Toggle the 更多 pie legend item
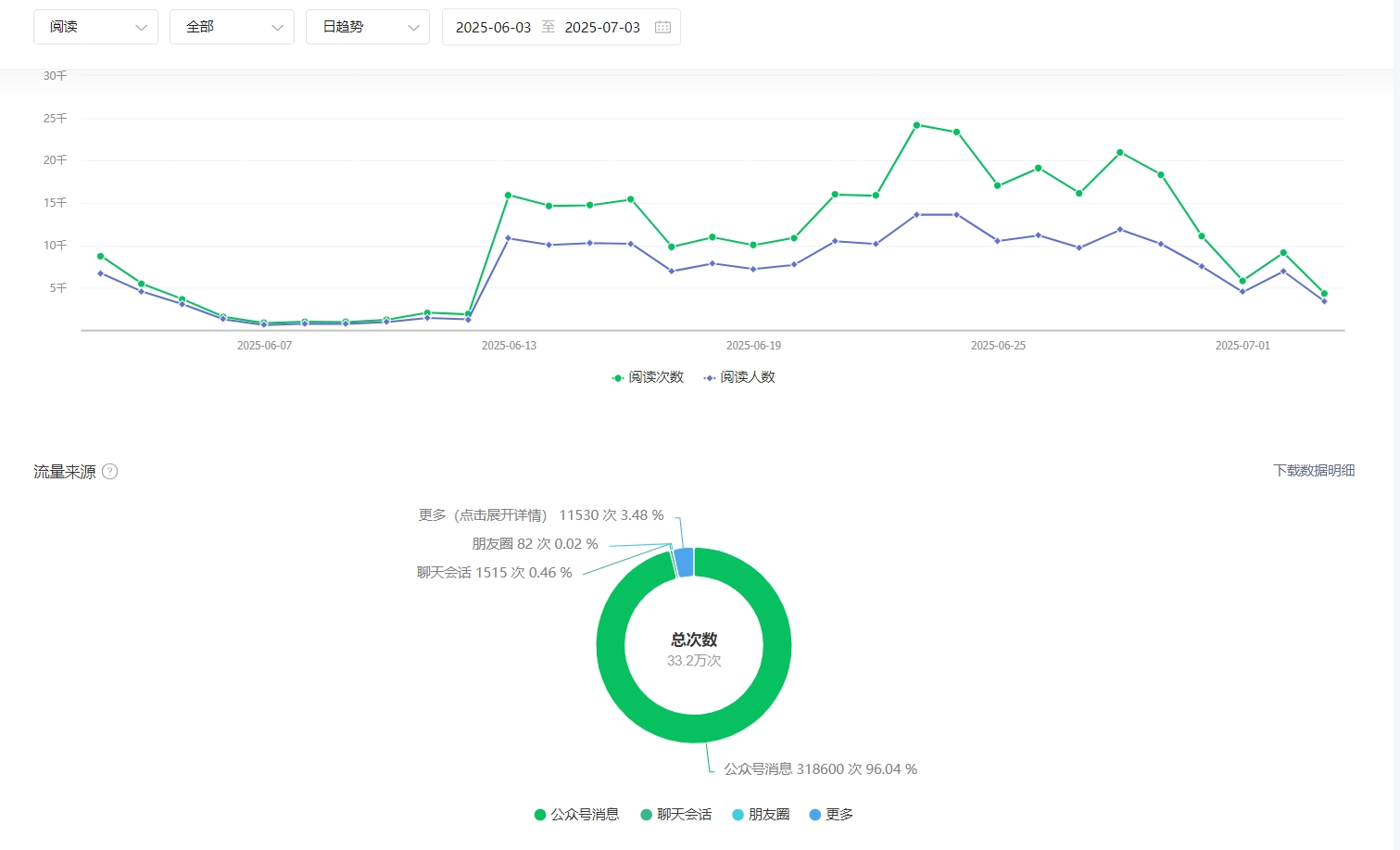 click(831, 815)
